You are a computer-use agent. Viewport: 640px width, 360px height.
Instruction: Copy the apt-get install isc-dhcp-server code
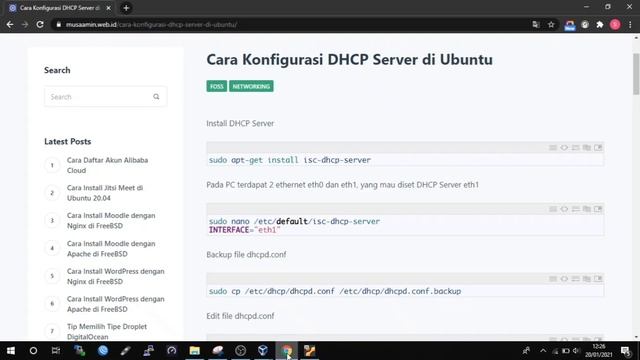[587, 148]
